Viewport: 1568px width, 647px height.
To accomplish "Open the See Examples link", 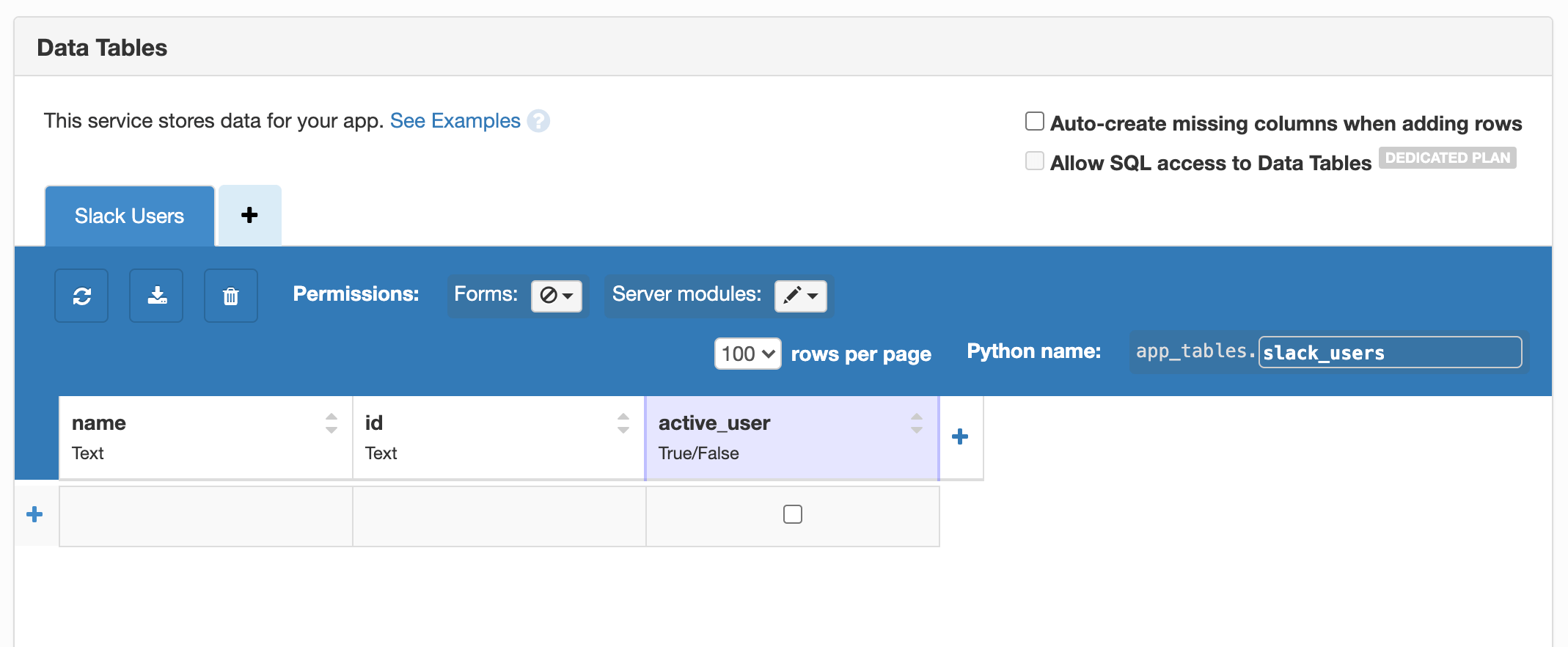I will click(x=455, y=121).
